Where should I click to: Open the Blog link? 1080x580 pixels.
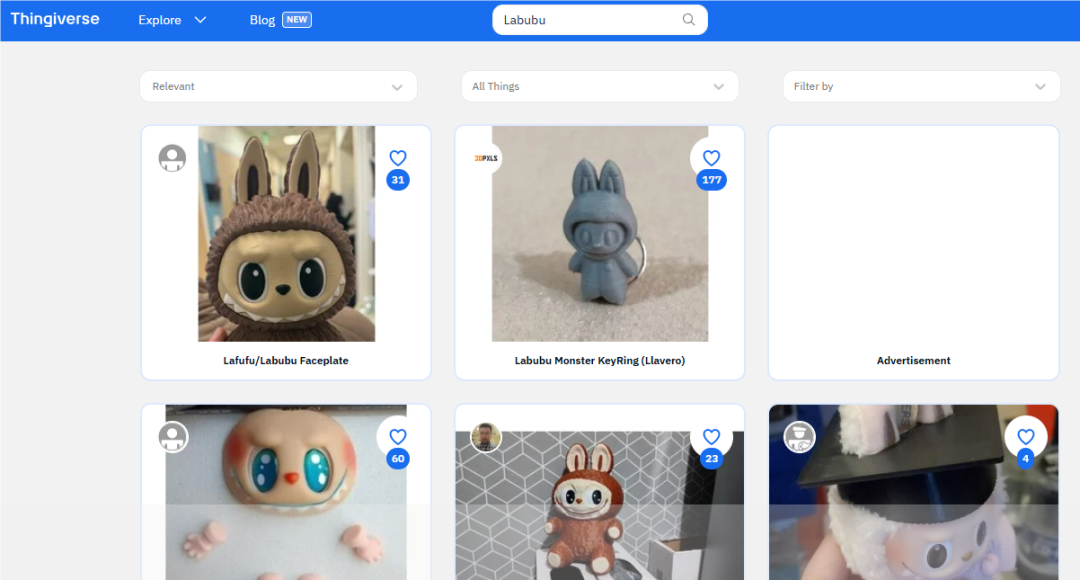tap(262, 20)
